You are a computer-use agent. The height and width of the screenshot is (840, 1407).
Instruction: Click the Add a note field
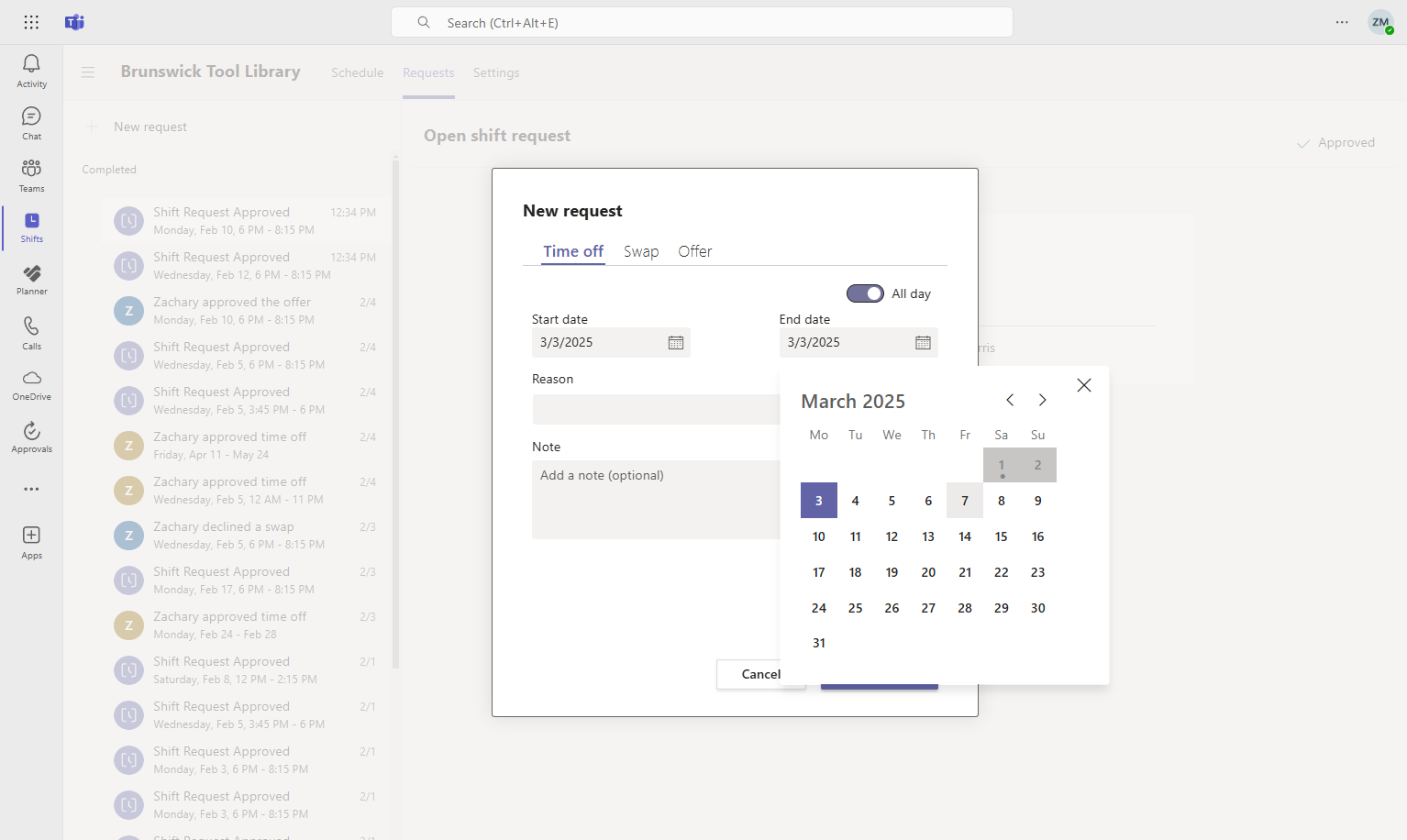coord(656,499)
